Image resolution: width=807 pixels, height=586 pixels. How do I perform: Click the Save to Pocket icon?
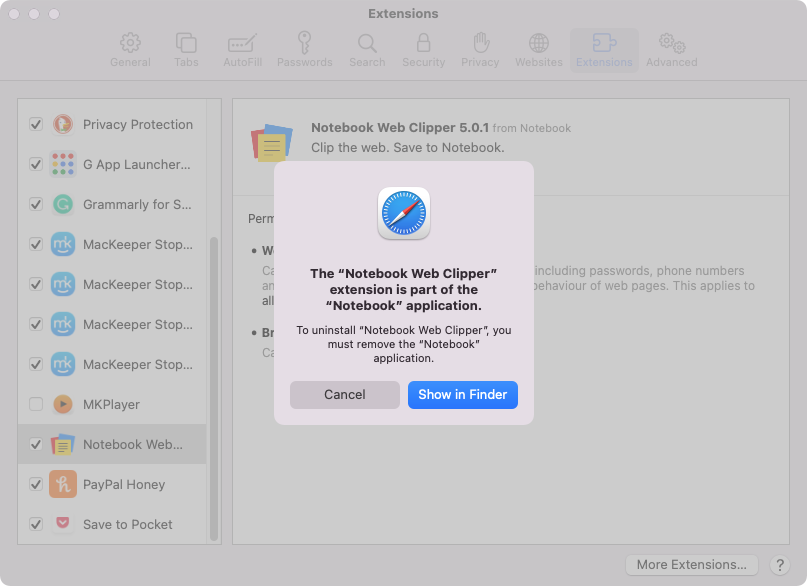click(x=63, y=524)
